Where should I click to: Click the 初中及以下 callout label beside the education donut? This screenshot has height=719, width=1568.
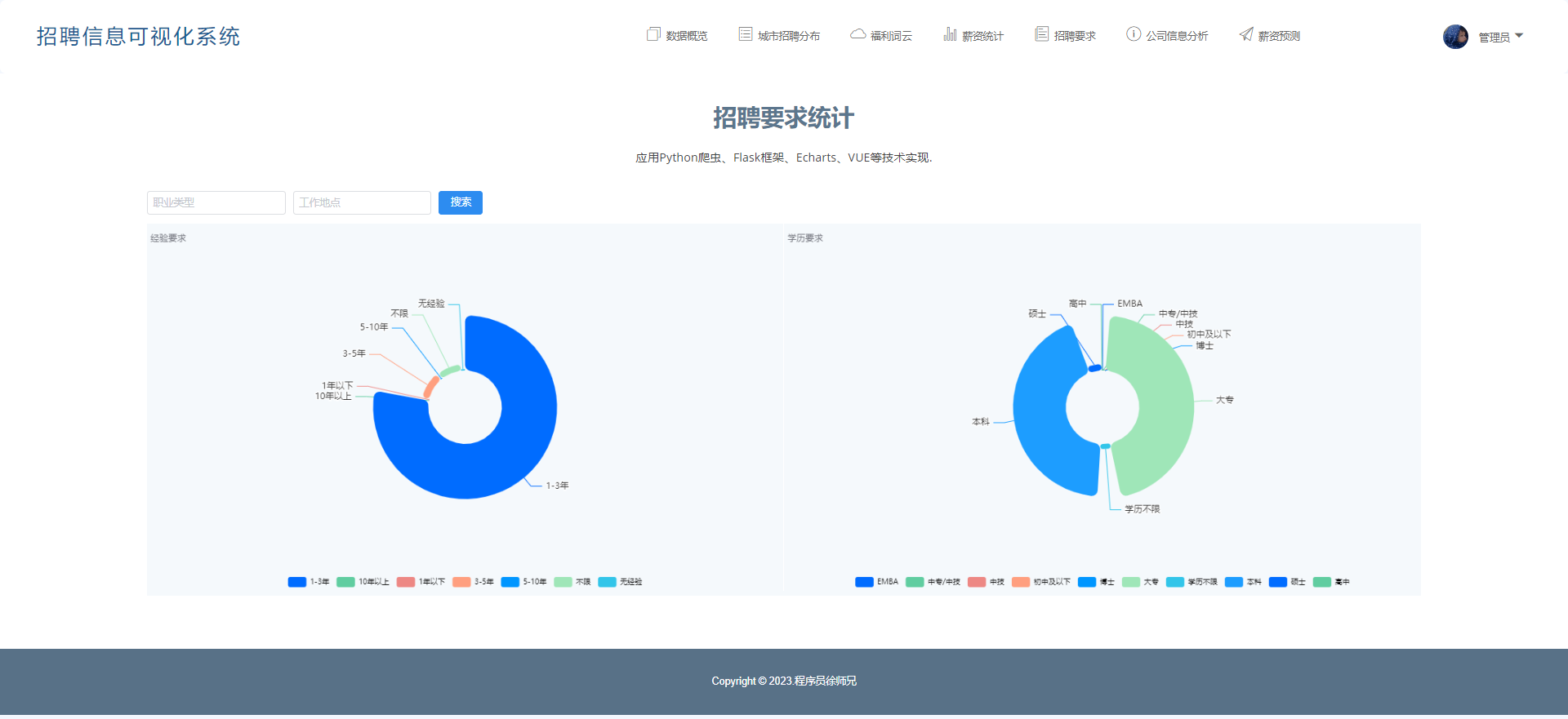point(1209,335)
